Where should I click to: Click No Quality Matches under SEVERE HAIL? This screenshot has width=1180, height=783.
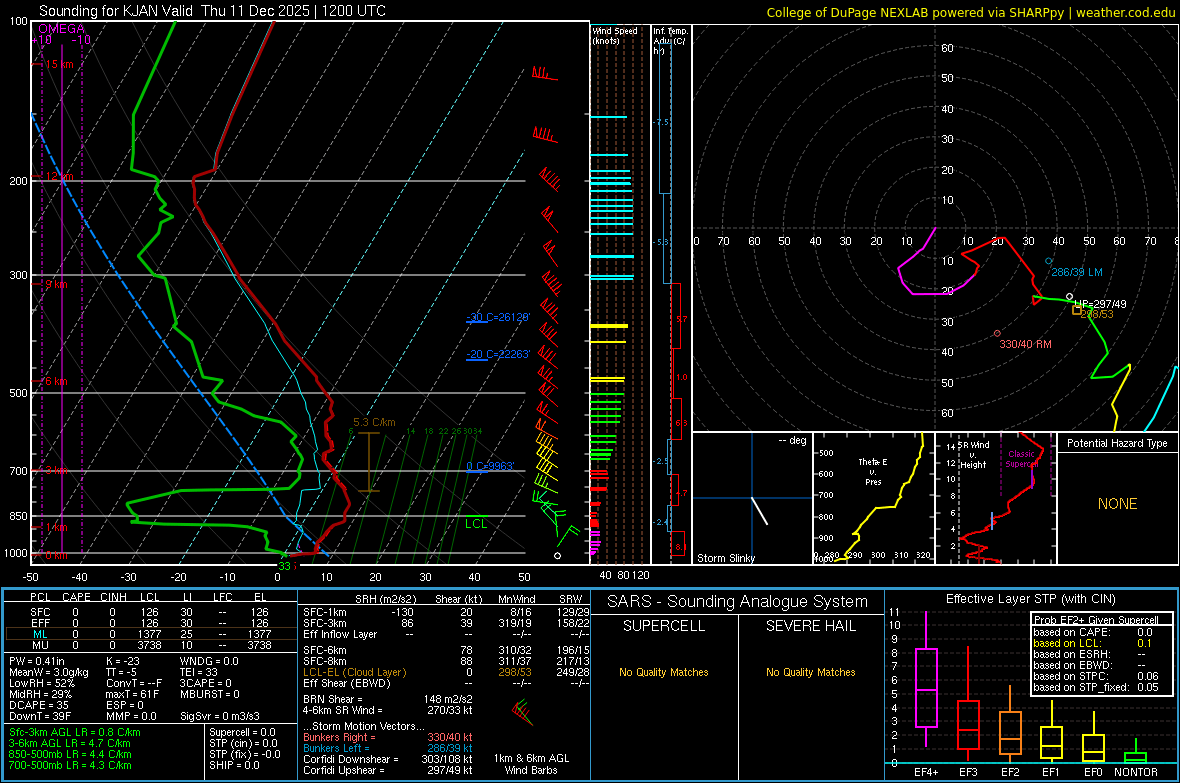click(810, 672)
